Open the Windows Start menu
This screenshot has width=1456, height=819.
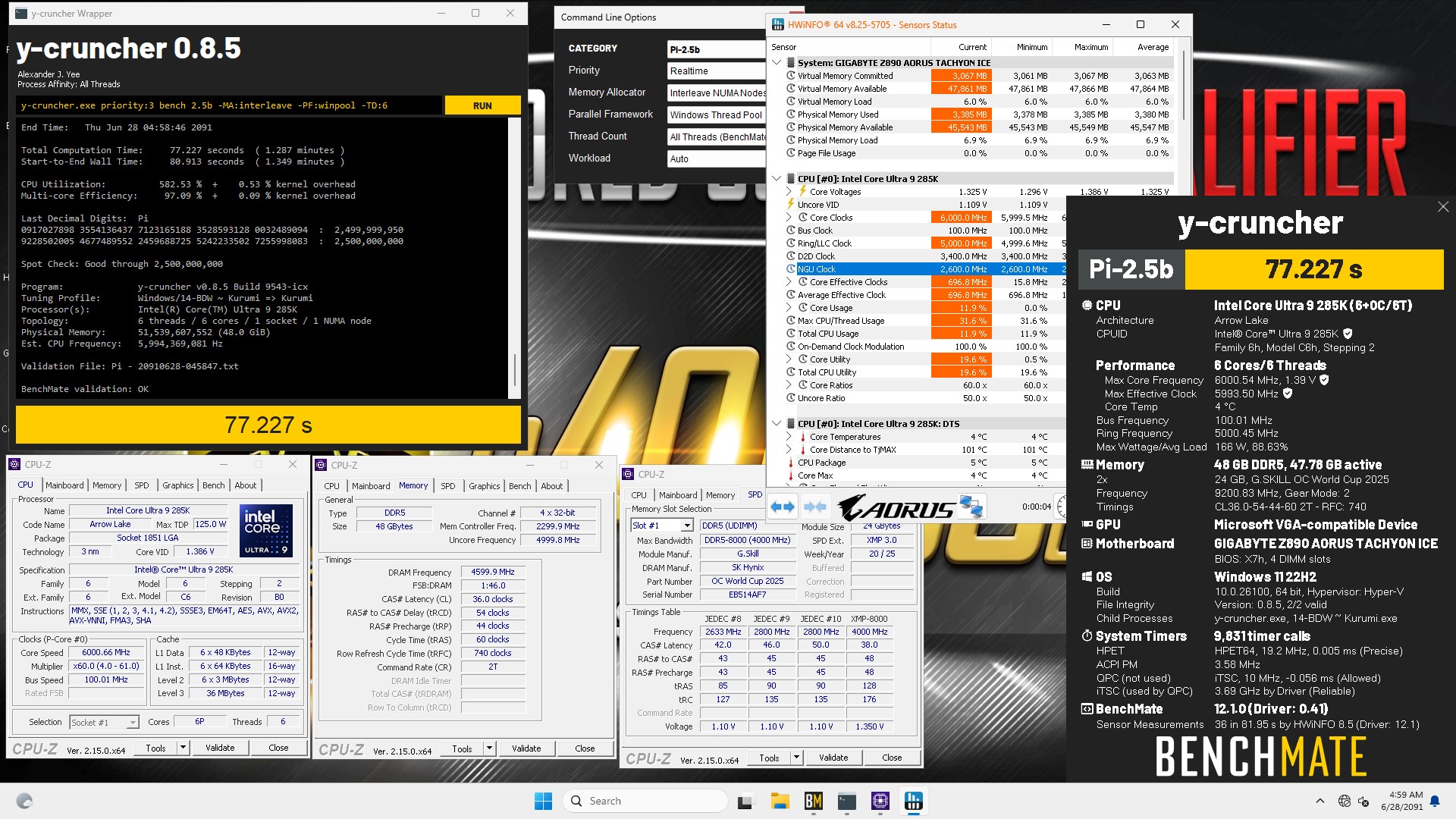point(543,801)
